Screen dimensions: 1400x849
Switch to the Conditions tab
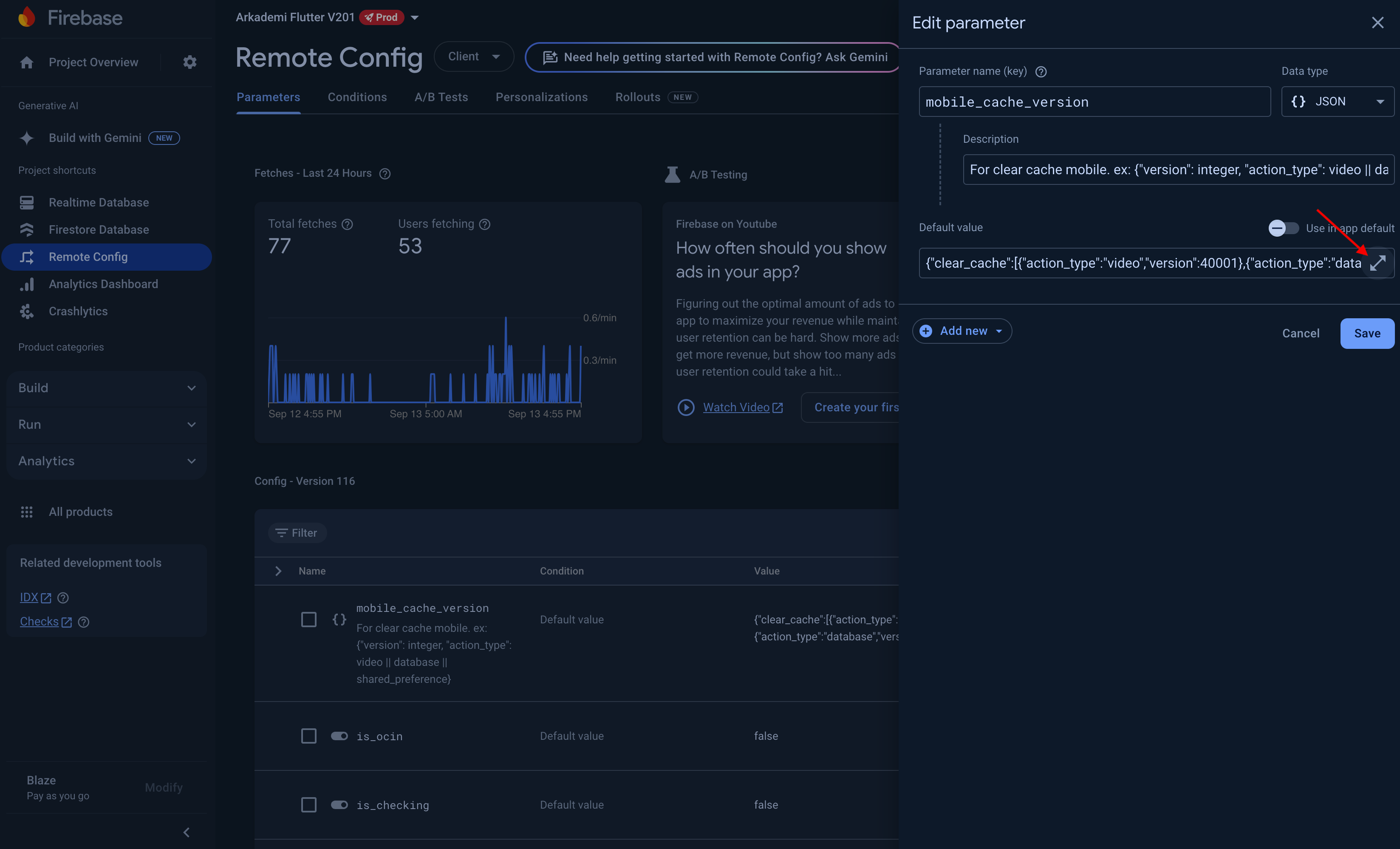click(357, 97)
